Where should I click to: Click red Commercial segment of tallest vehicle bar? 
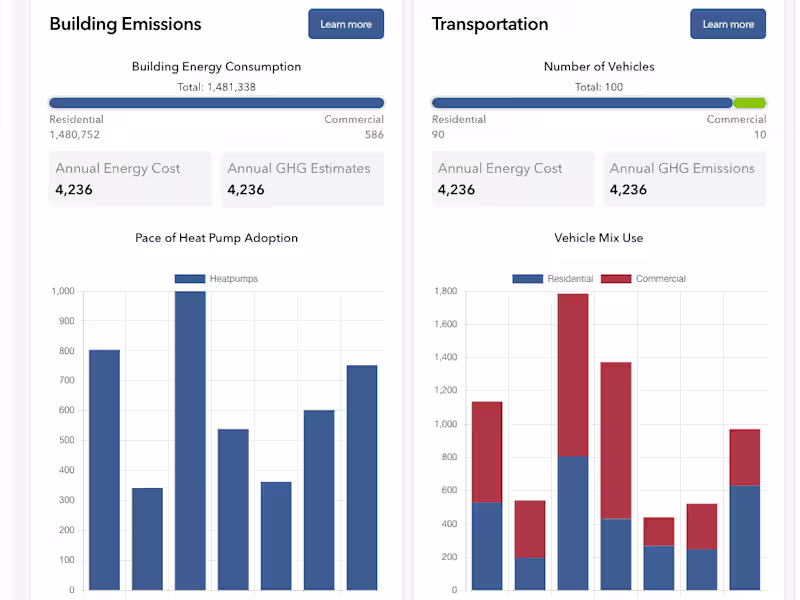tap(573, 375)
